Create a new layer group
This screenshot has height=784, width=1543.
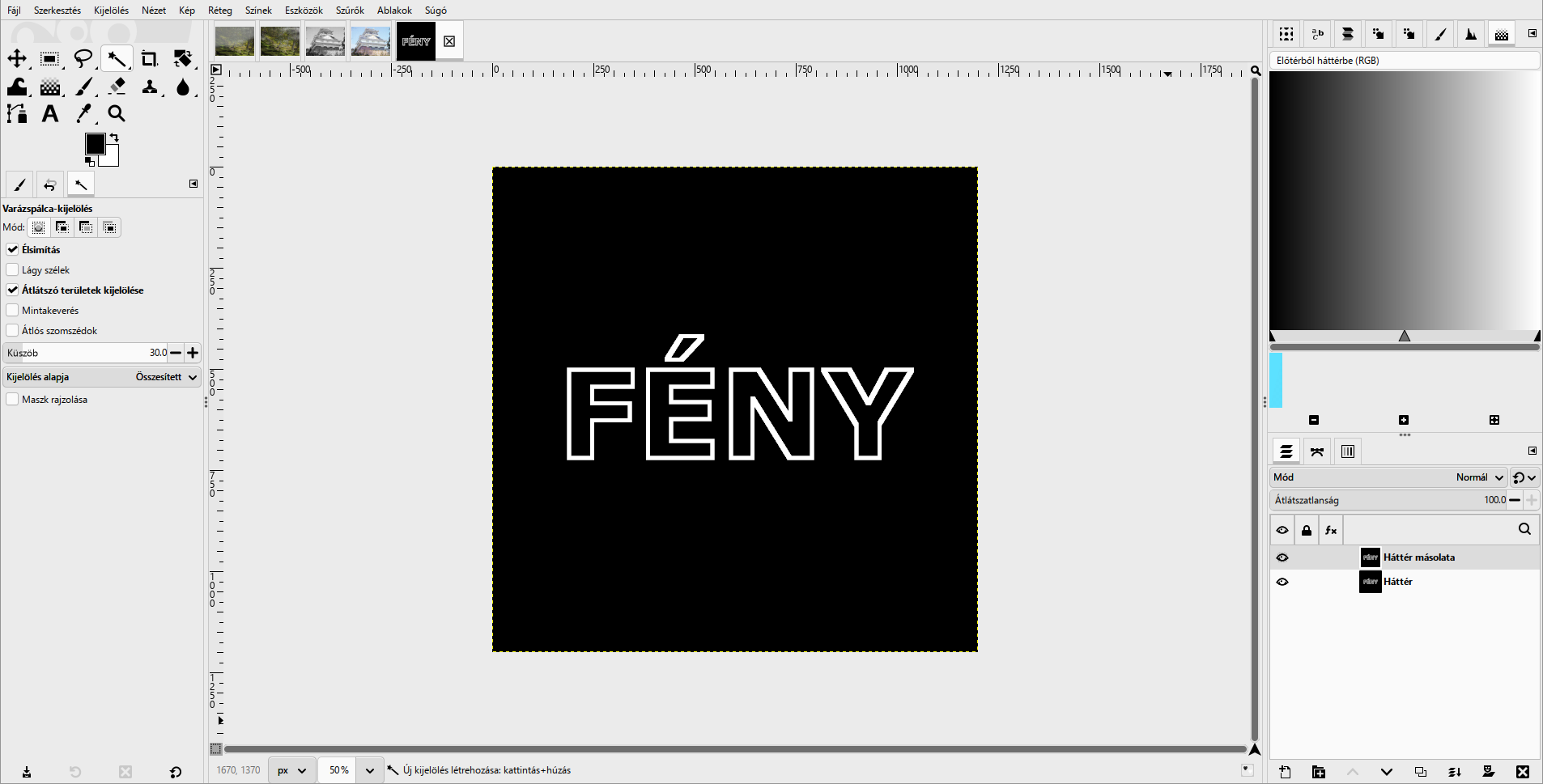click(1319, 772)
